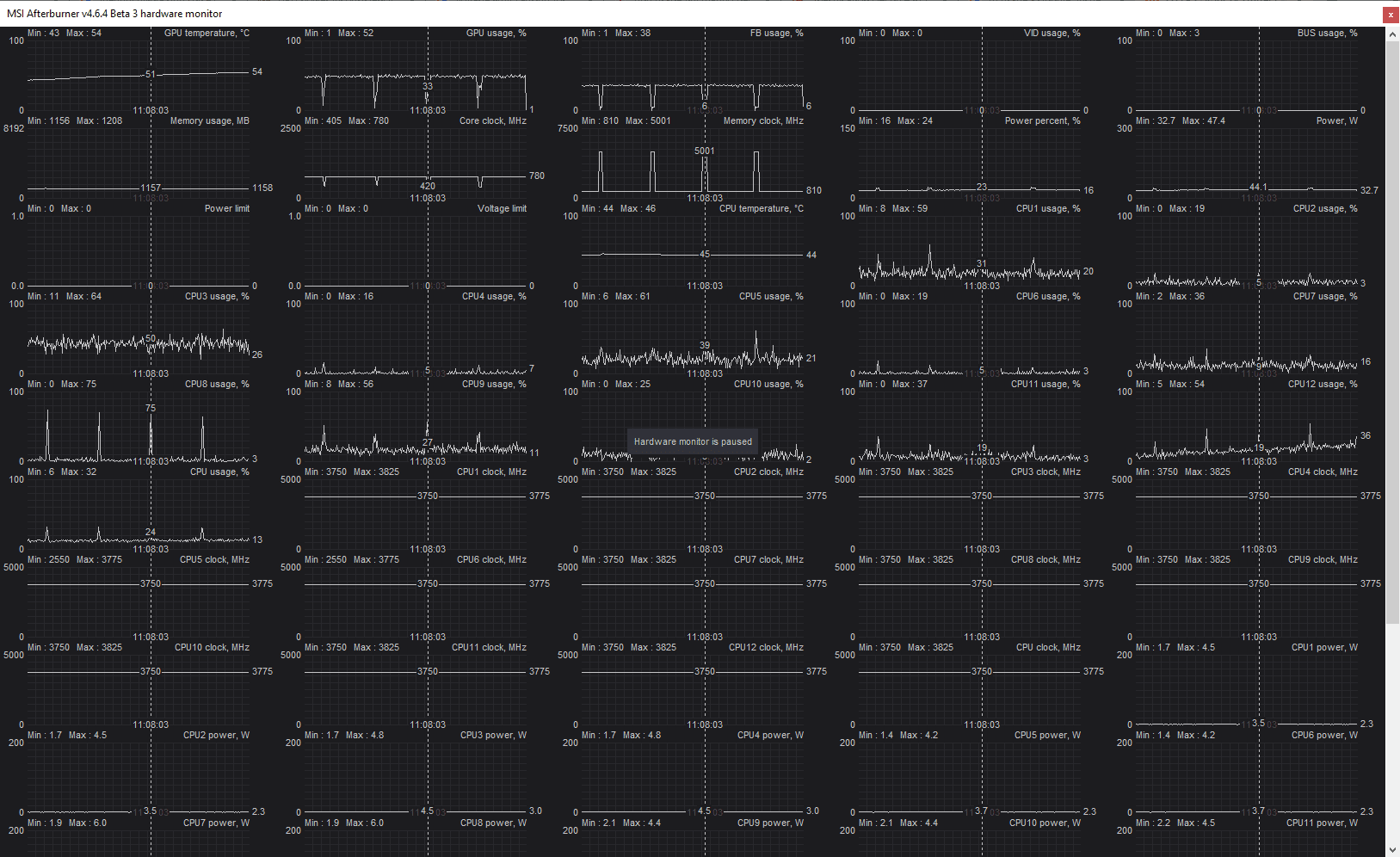Choose the 'CPU7 power, W' label
Viewport: 1400px width, 857px height.
(216, 823)
